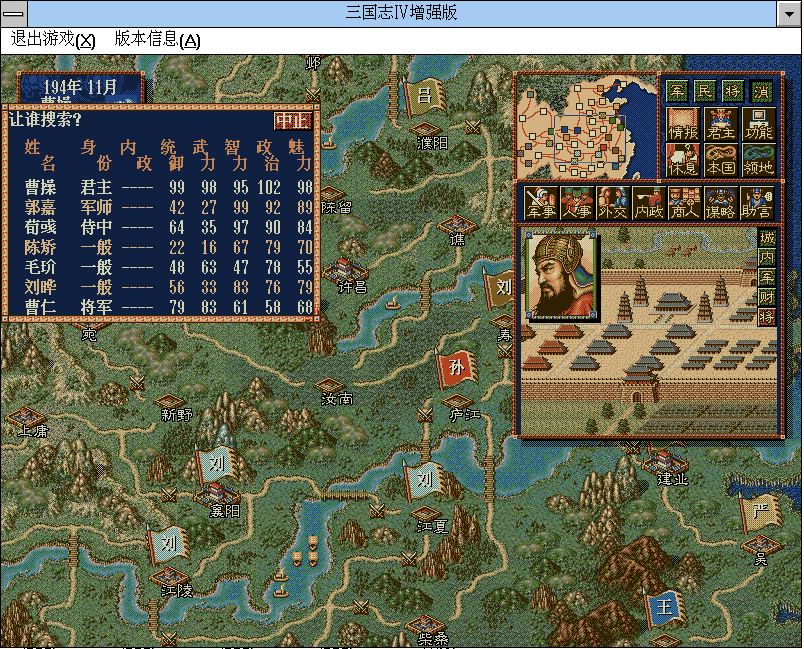
Task: Switch to the 军 tab beside city view
Action: point(767,277)
